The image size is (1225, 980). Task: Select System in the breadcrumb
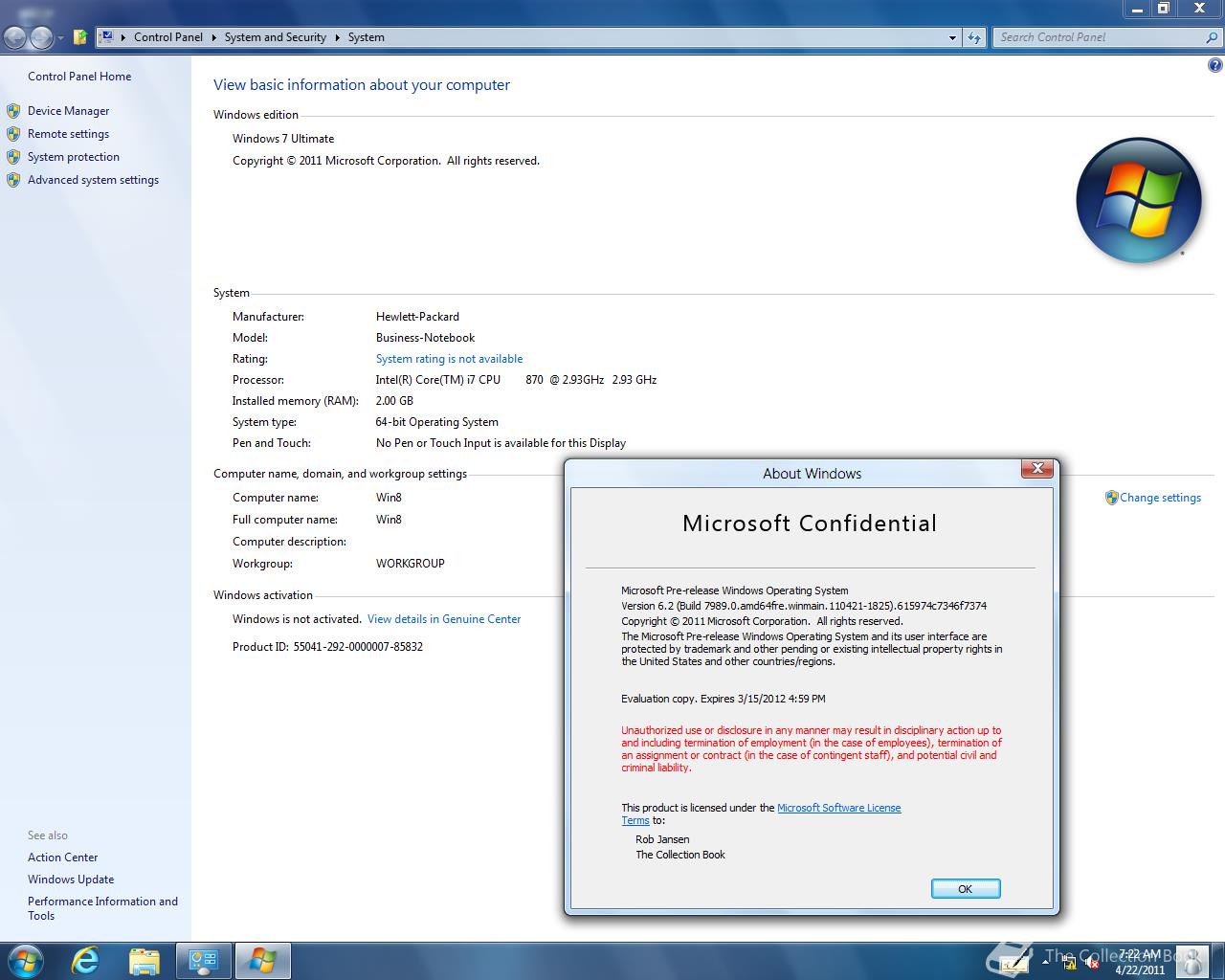[367, 37]
